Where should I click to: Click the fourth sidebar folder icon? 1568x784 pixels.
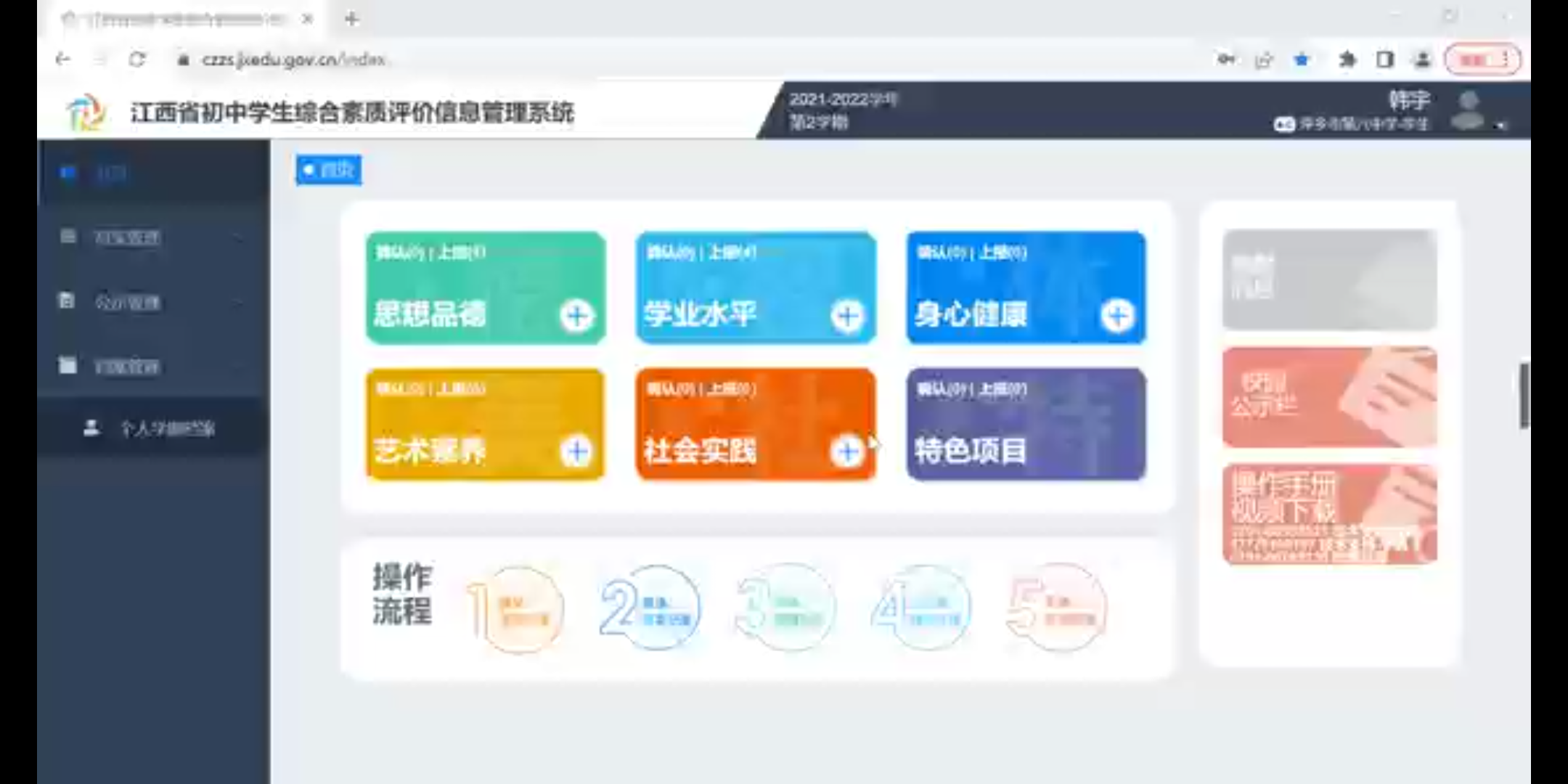[68, 364]
